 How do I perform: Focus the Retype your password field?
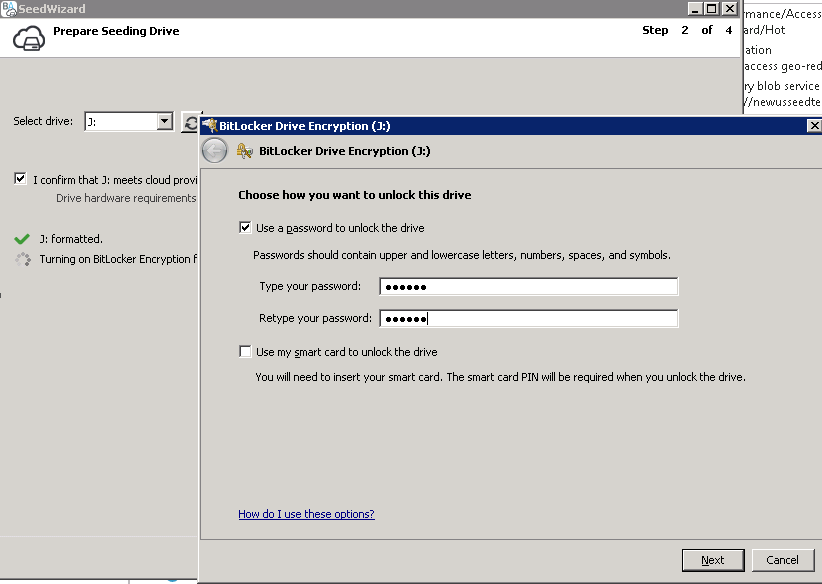pyautogui.click(x=528, y=318)
